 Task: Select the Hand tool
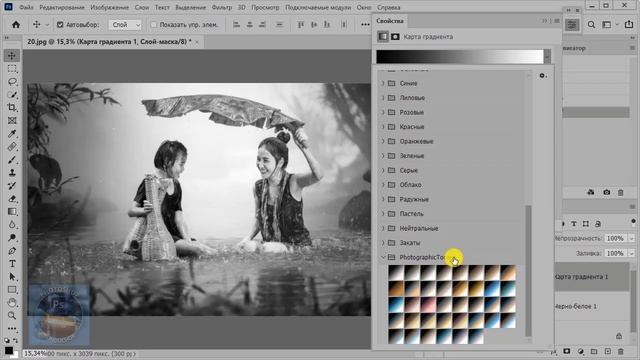click(12, 302)
